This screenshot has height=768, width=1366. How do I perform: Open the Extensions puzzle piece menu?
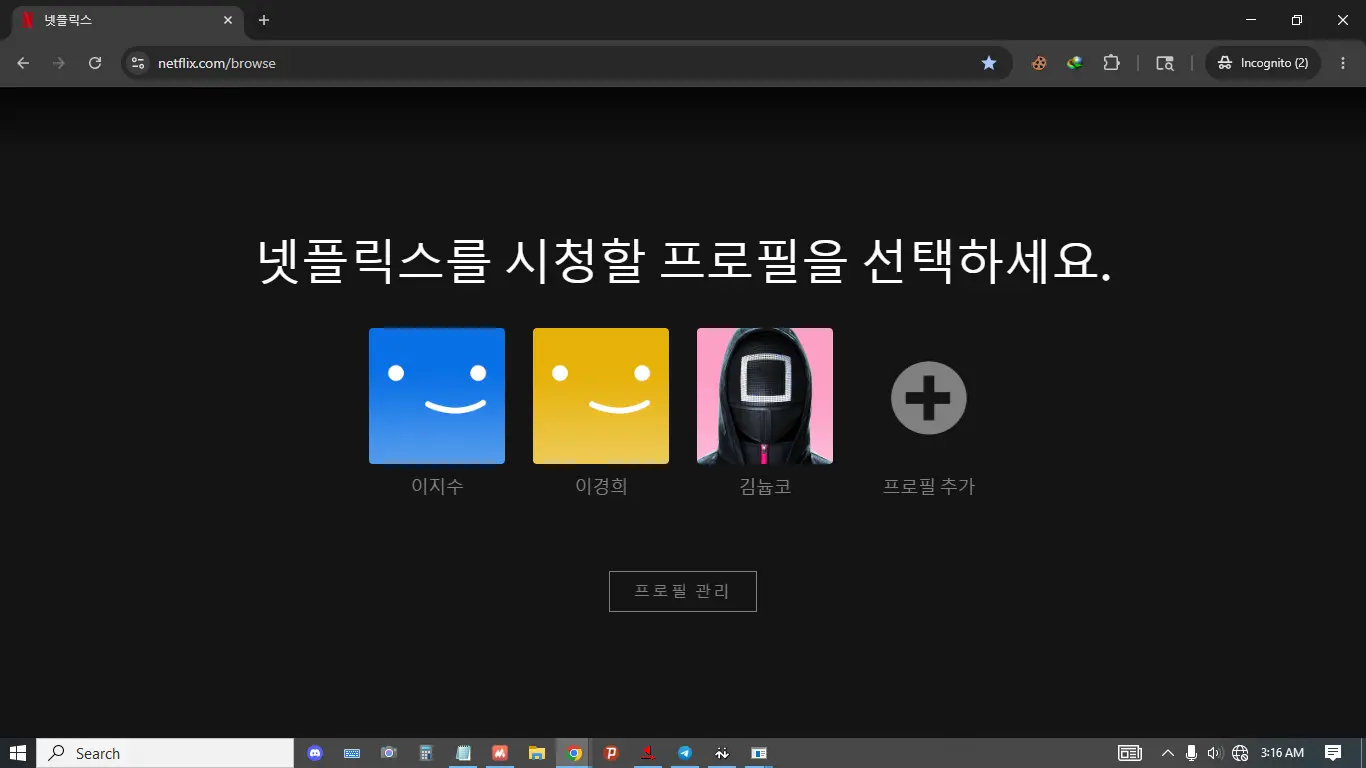(x=1111, y=63)
